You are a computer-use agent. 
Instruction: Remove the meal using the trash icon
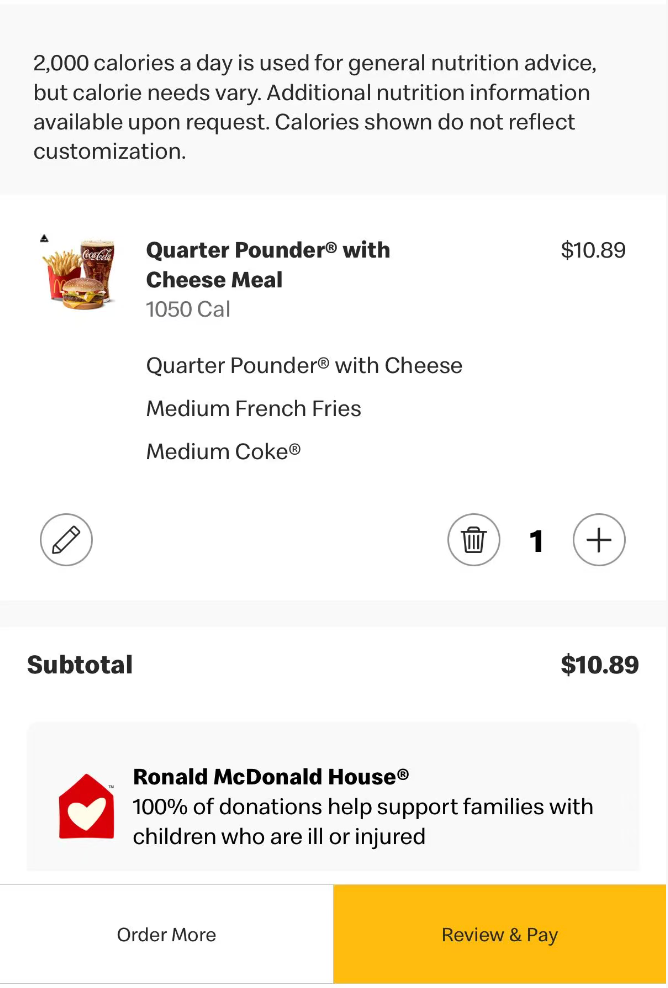click(x=473, y=541)
